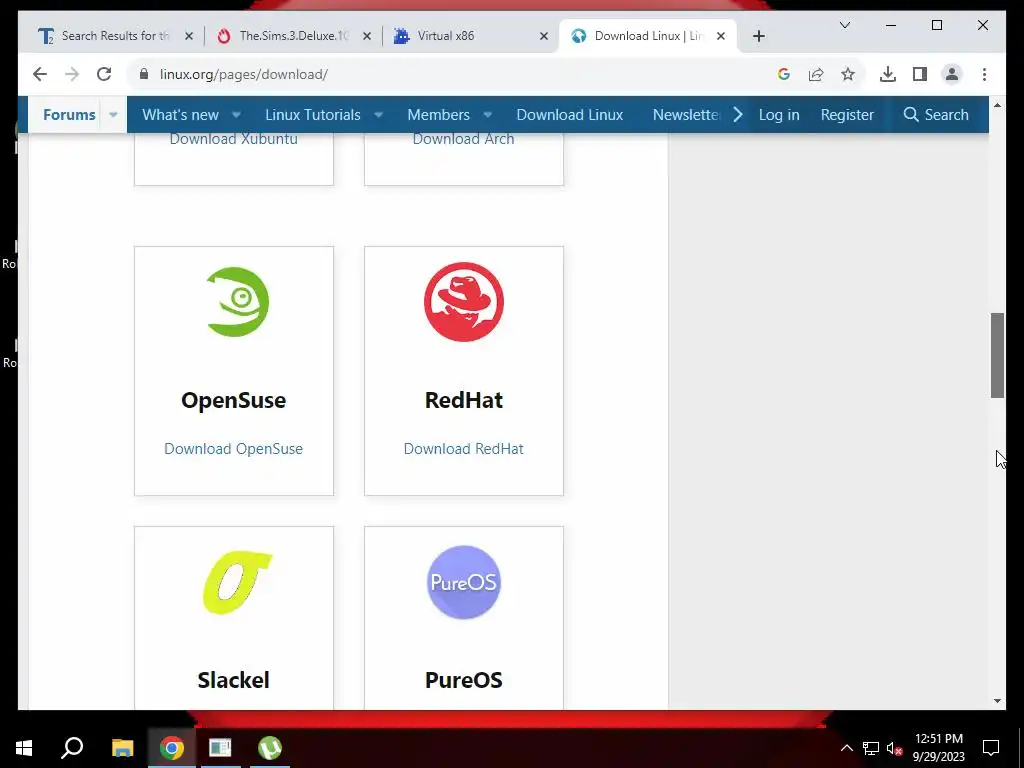Click the Slackel logo image

[x=237, y=583]
